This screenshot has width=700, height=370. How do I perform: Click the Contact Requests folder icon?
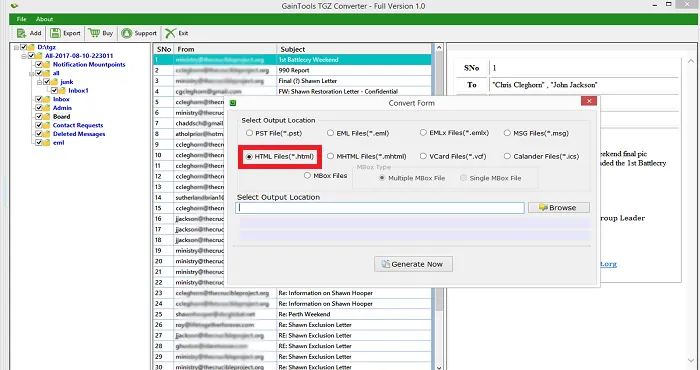46,125
